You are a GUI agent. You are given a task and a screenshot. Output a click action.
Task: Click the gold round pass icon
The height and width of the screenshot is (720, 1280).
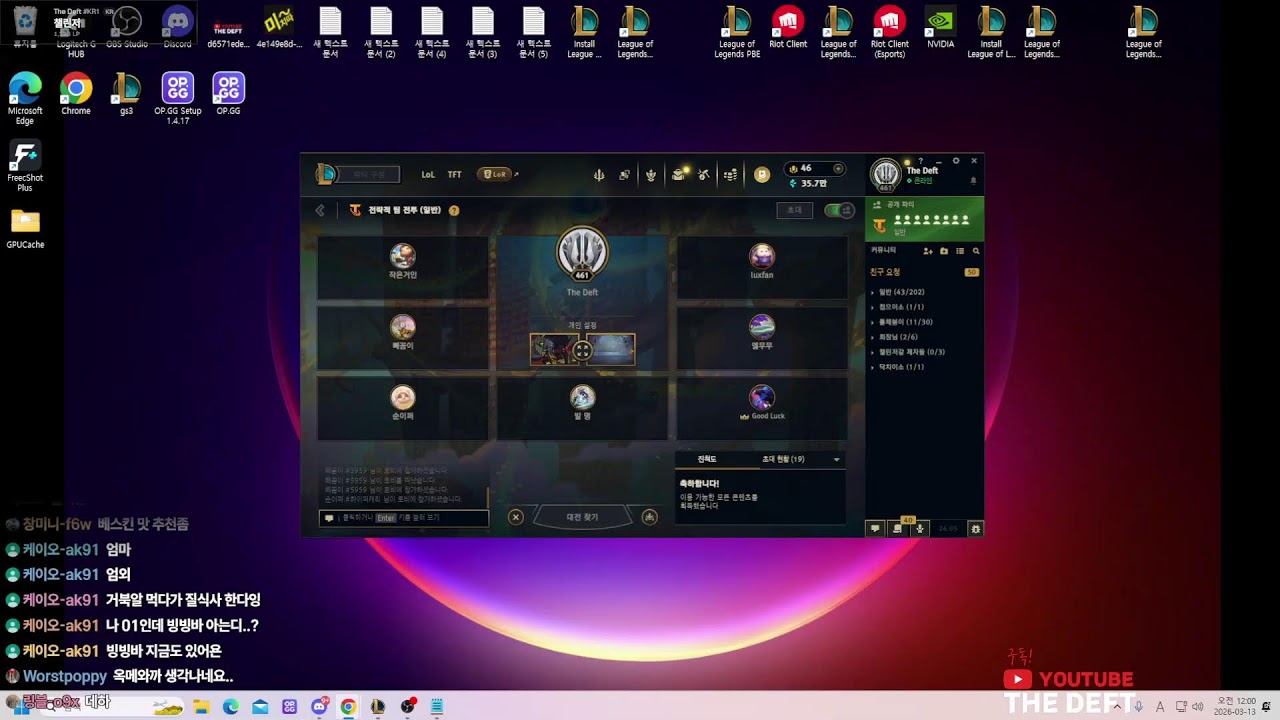tap(762, 175)
